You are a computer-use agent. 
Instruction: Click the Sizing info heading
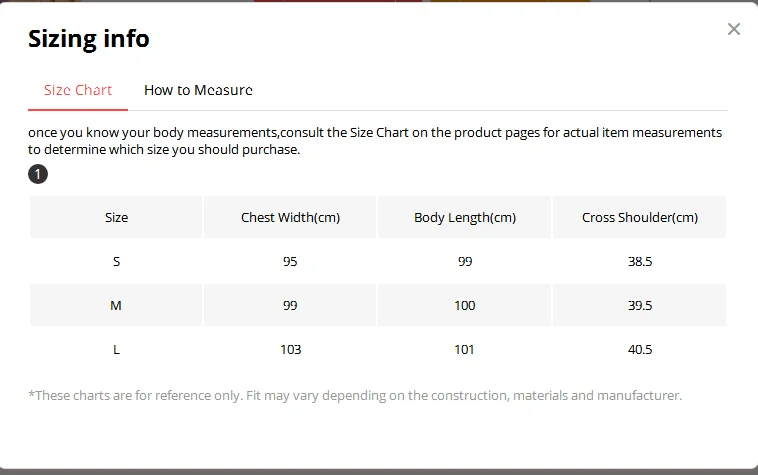coord(89,39)
